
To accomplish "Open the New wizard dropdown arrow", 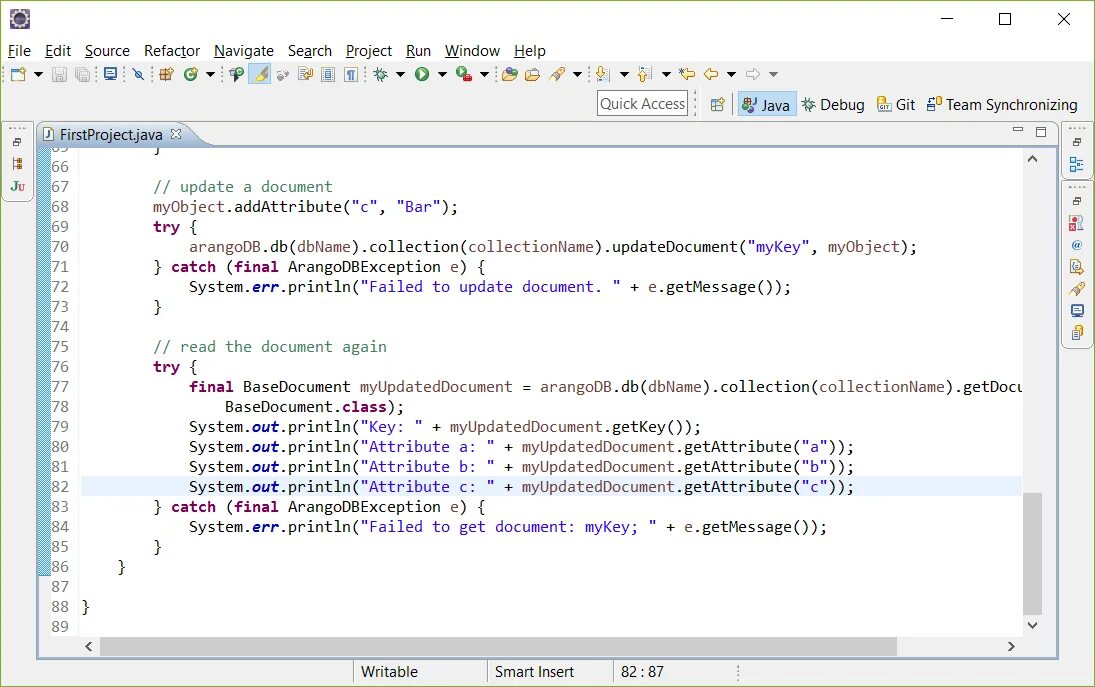I will (x=37, y=74).
